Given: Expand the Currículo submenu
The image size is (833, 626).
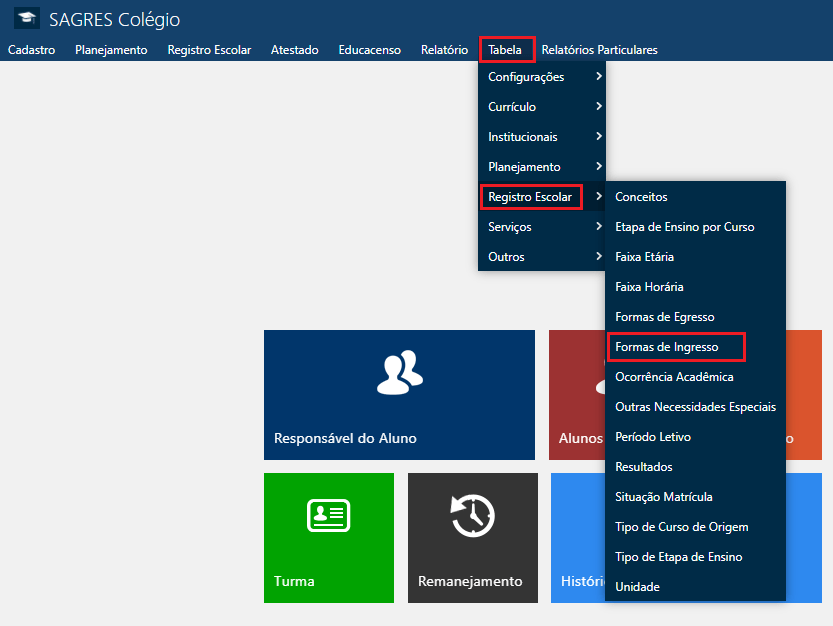Looking at the screenshot, I should (x=541, y=107).
